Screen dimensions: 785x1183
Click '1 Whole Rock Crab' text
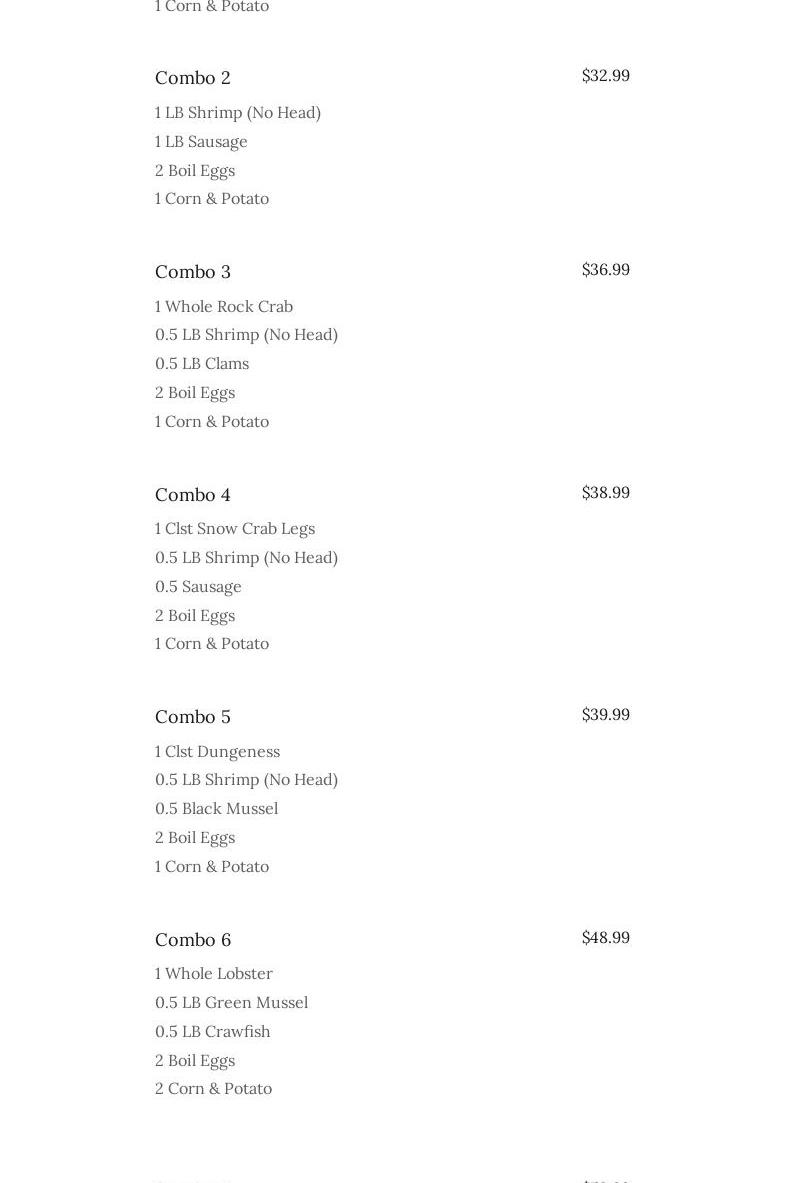[223, 307]
